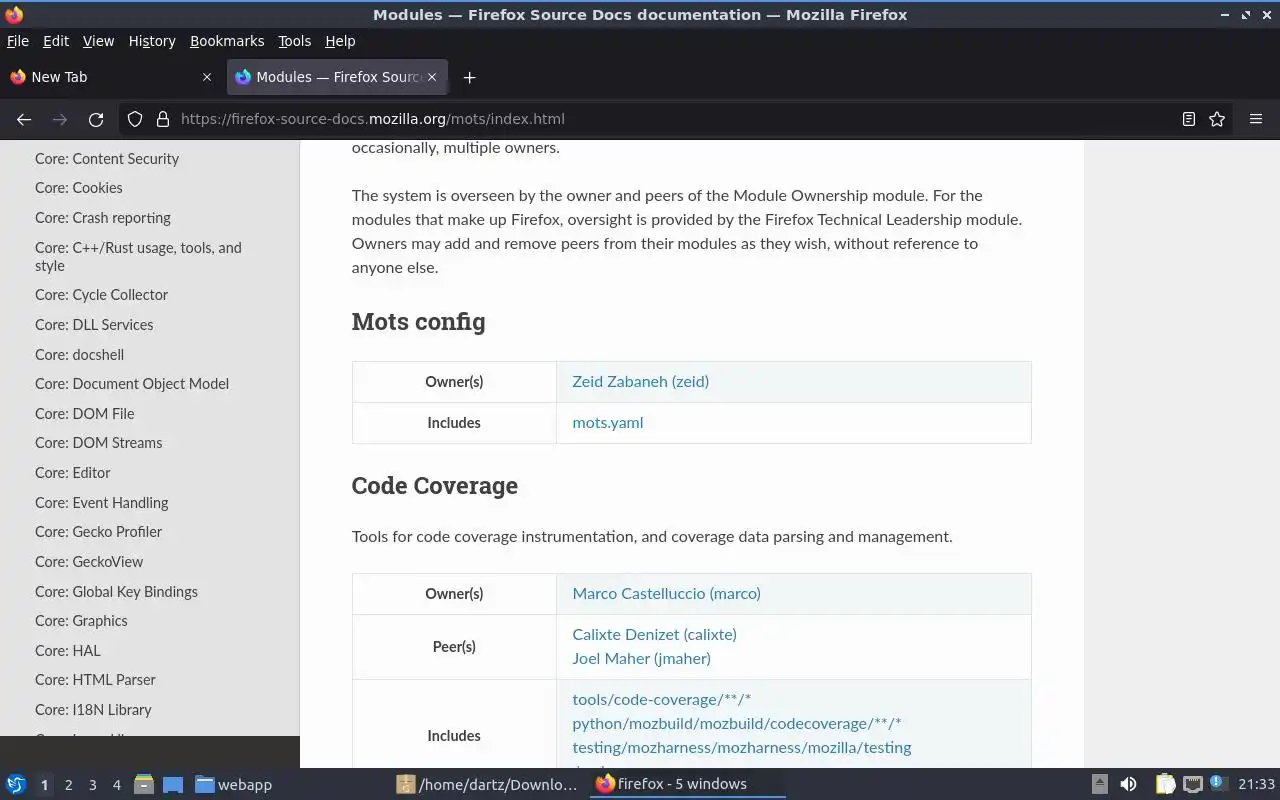Select the Modules Firefox Source tab
This screenshot has width=1280, height=800.
337,77
